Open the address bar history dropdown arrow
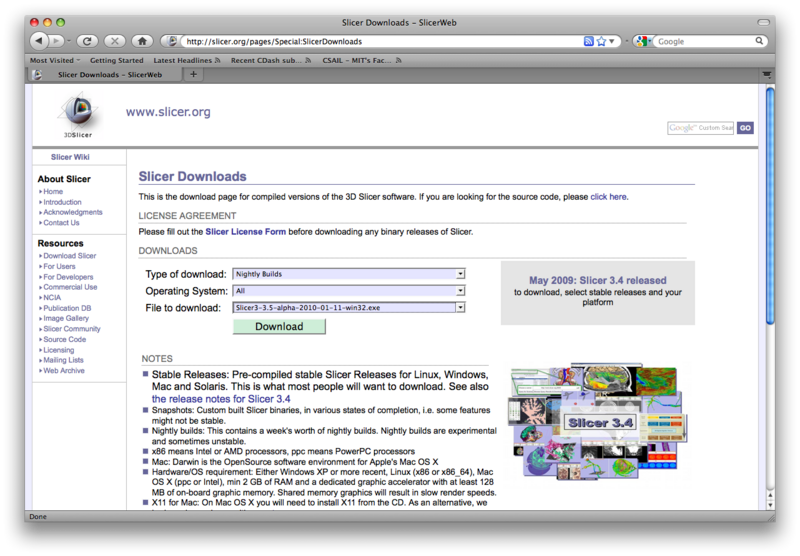 [x=612, y=41]
